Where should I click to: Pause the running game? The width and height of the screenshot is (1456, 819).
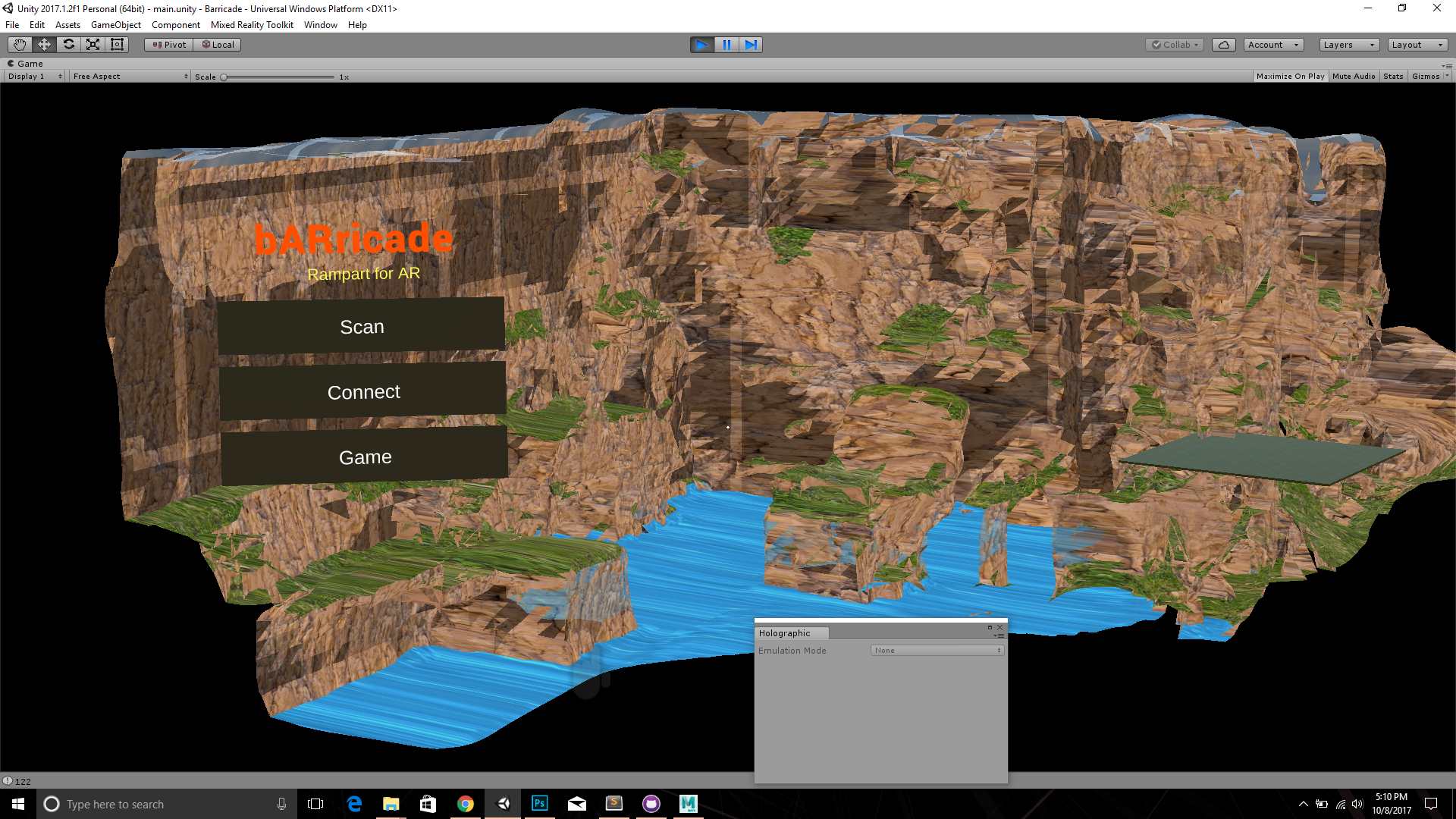726,45
